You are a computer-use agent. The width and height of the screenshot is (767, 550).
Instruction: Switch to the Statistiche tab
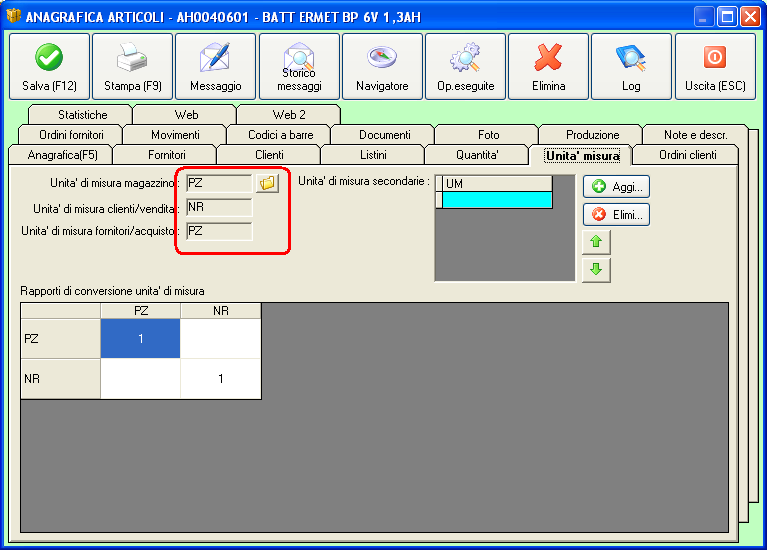[x=81, y=115]
